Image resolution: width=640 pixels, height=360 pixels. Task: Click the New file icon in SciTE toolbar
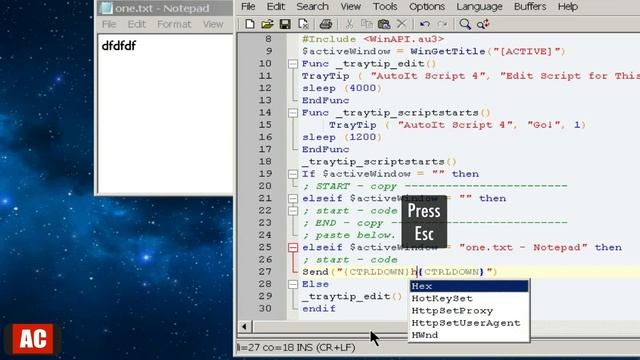[249, 24]
